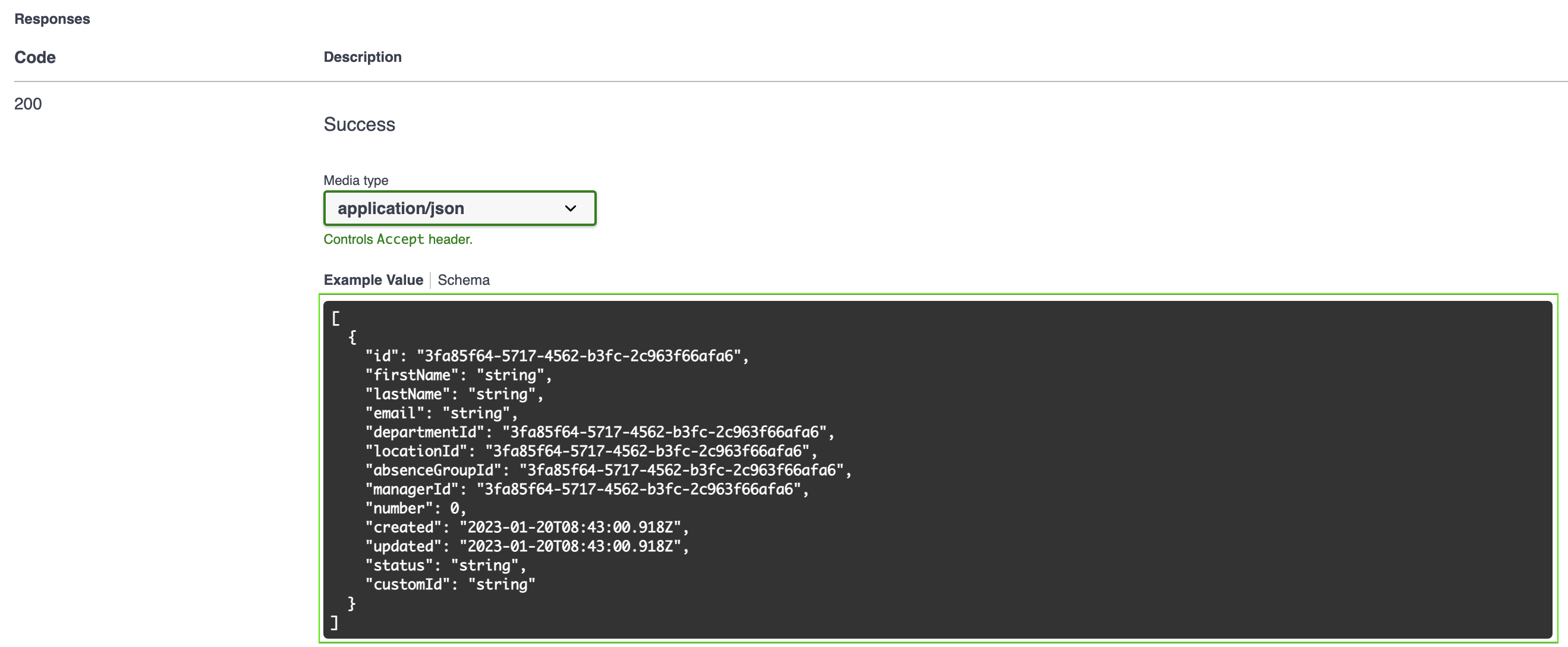This screenshot has height=647, width=1568.
Task: Click the "status" field in example JSON
Action: tap(445, 566)
